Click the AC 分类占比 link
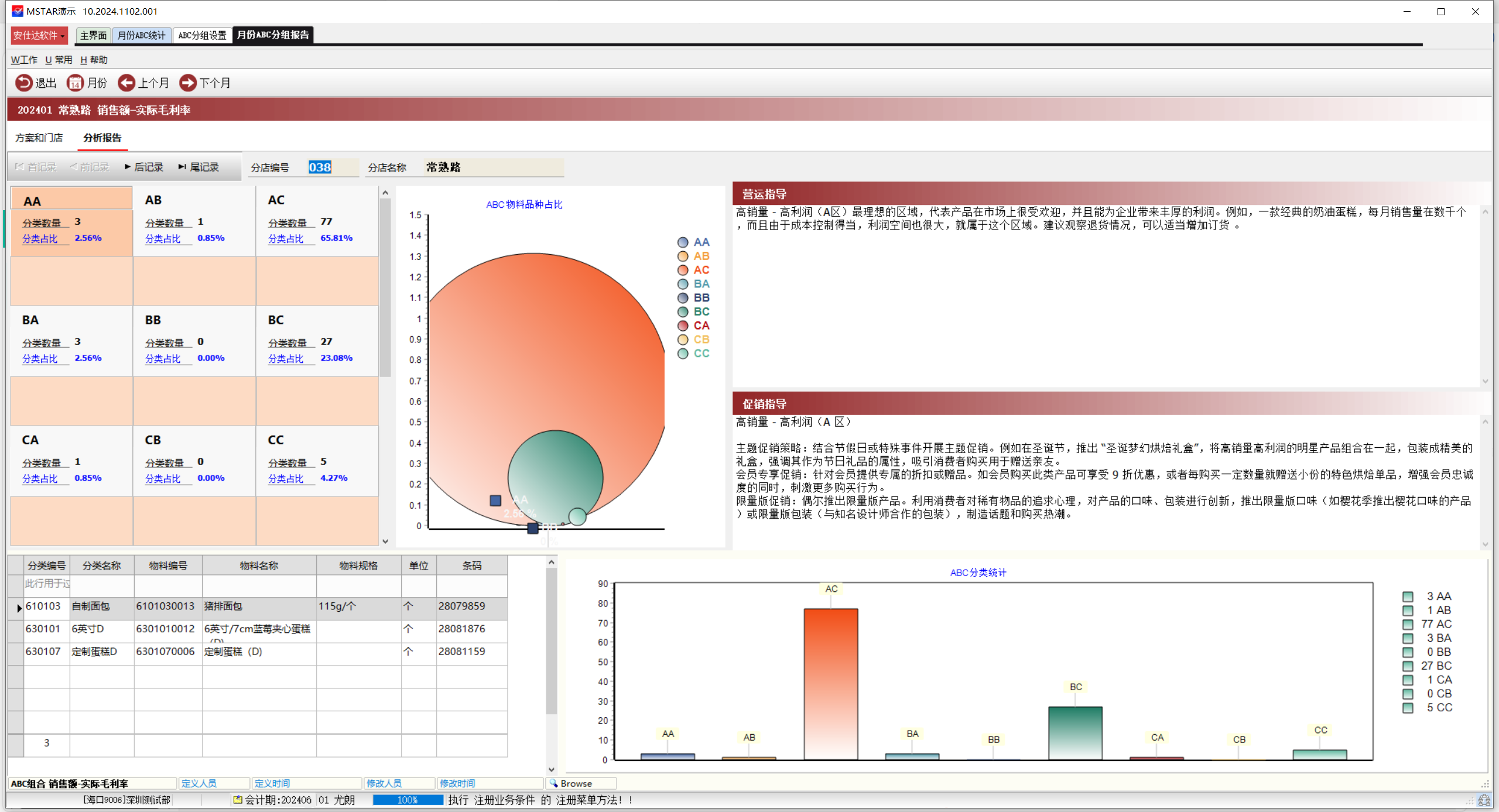Viewport: 1499px width, 812px height. pos(286,239)
